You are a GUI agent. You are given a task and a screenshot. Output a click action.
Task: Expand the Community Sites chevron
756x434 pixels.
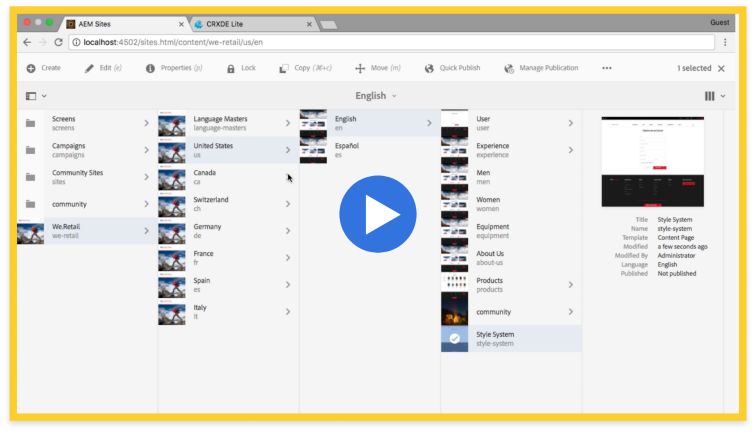tap(147, 177)
